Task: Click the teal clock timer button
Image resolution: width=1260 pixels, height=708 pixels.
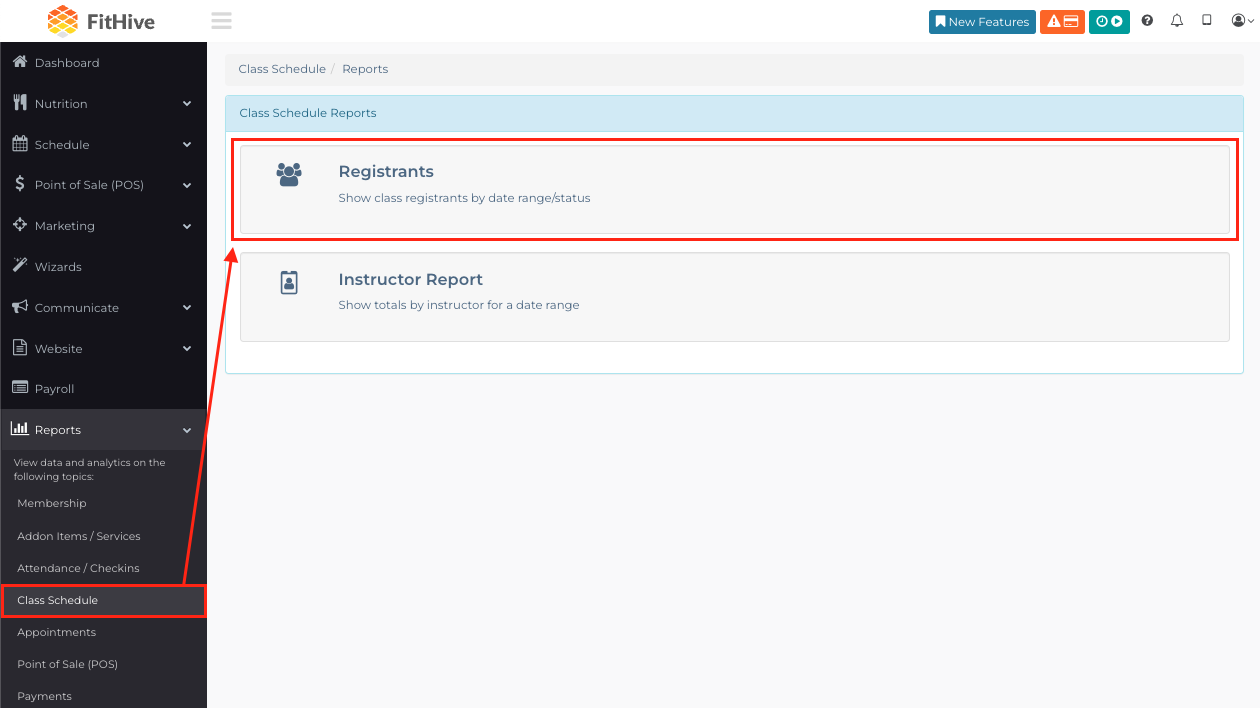Action: click(x=1109, y=22)
